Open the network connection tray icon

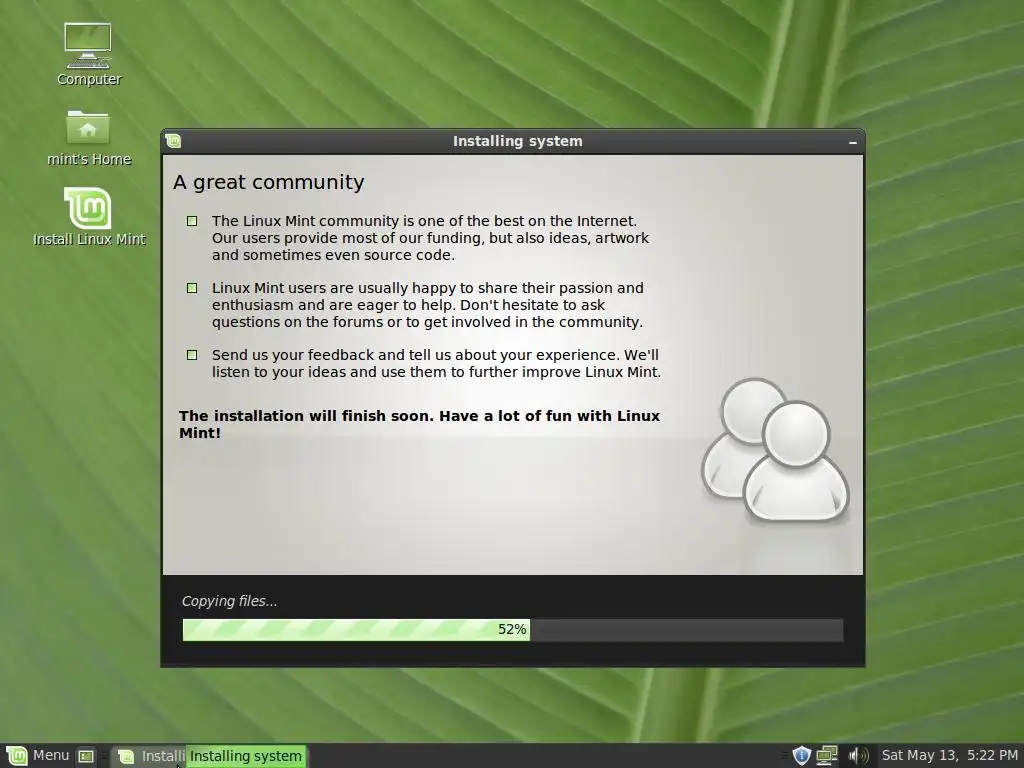(x=827, y=756)
